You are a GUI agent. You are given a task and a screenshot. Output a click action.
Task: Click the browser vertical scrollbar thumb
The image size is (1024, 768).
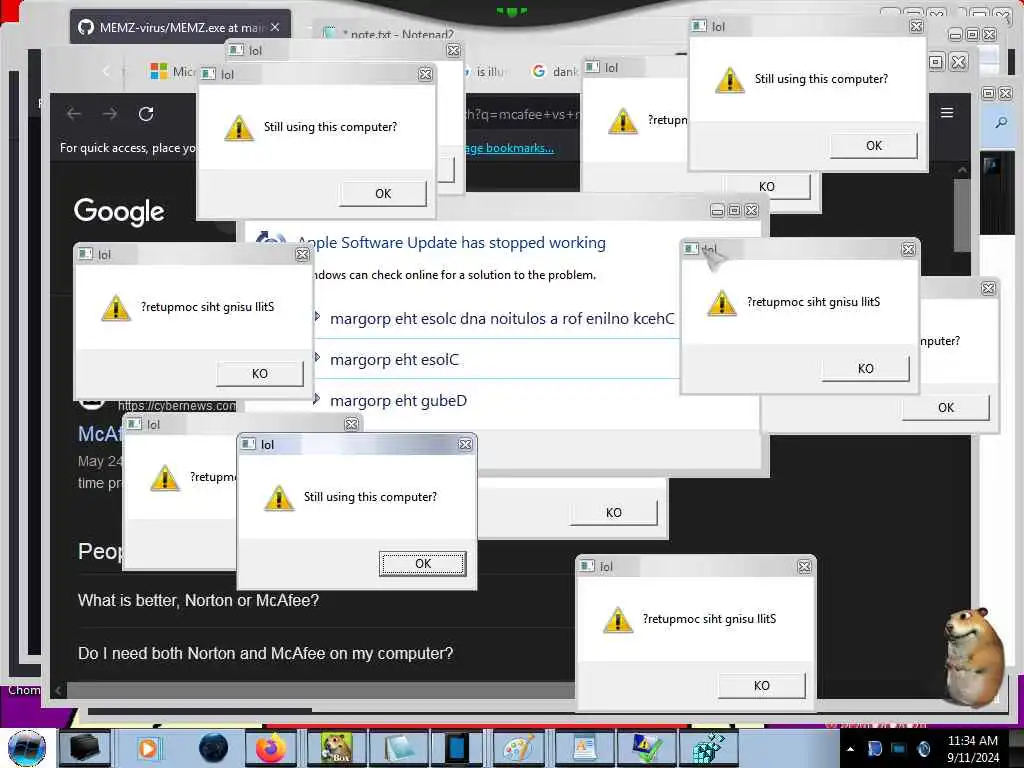[962, 214]
